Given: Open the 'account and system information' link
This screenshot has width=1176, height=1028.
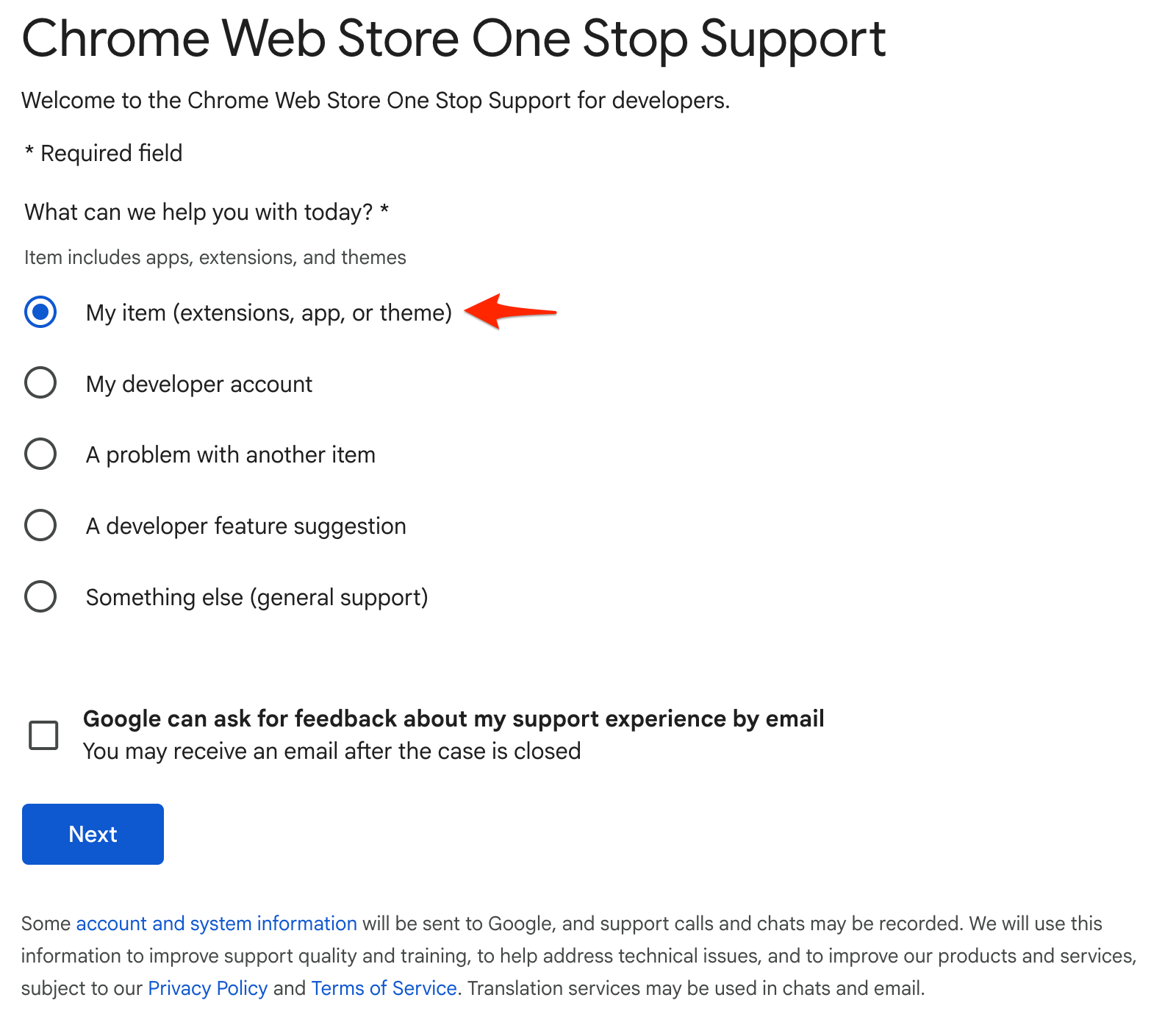Looking at the screenshot, I should point(217,923).
